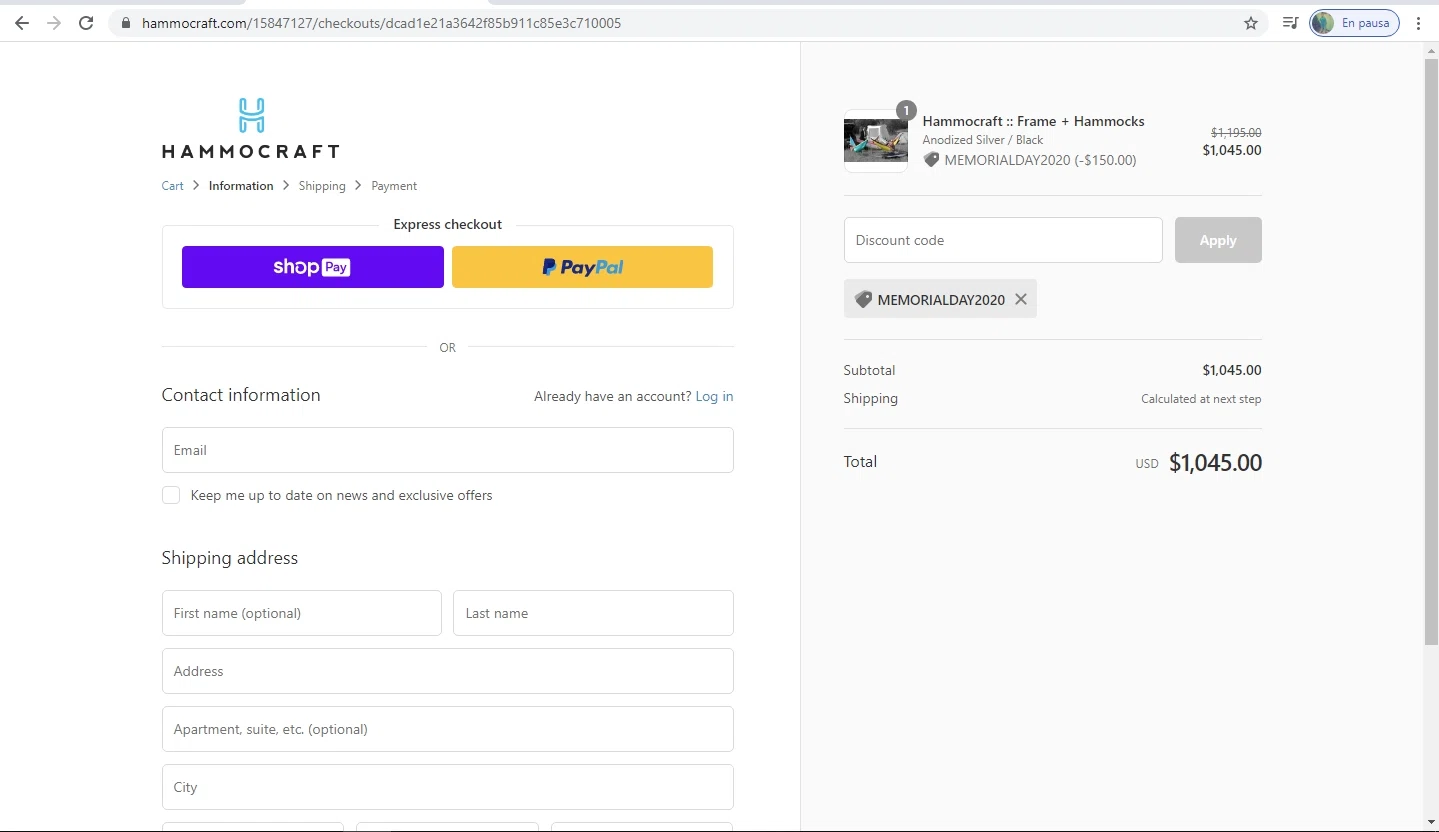Click the Payment breadcrumb step
Image resolution: width=1439 pixels, height=832 pixels.
click(394, 186)
